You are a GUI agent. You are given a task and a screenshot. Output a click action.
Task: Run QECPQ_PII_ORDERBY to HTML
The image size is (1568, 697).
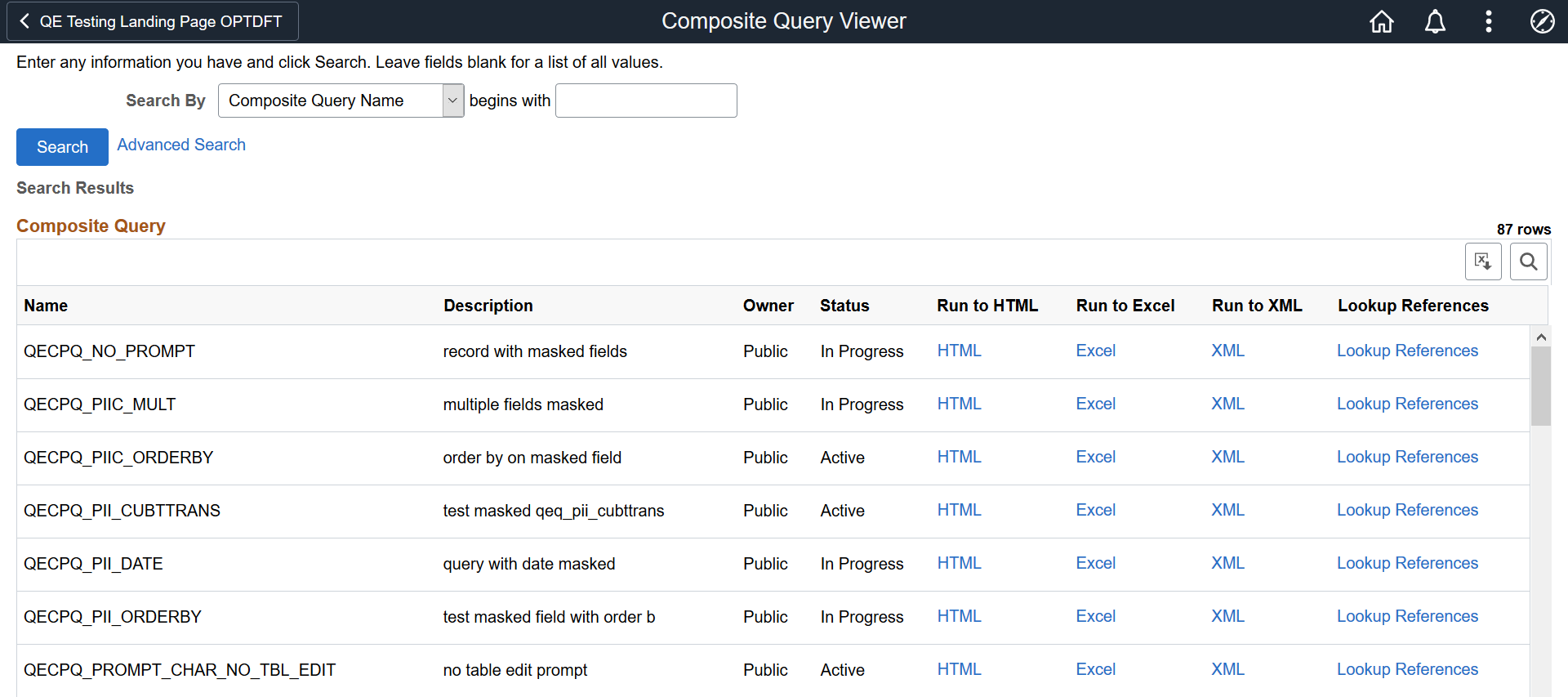pos(959,616)
